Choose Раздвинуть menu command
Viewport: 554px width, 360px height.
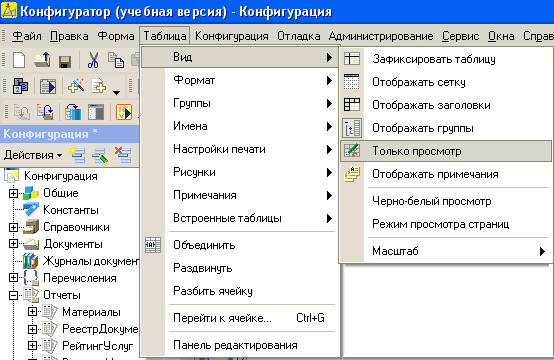(x=240, y=268)
